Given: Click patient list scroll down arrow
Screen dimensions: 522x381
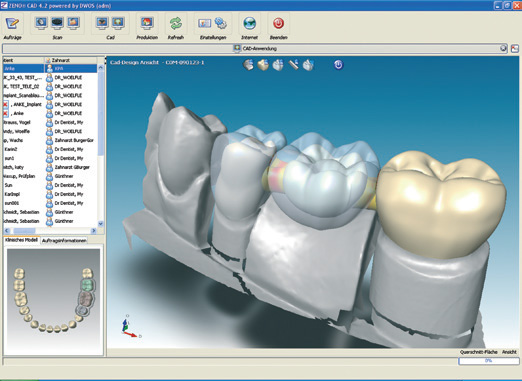Looking at the screenshot, I should click(101, 224).
